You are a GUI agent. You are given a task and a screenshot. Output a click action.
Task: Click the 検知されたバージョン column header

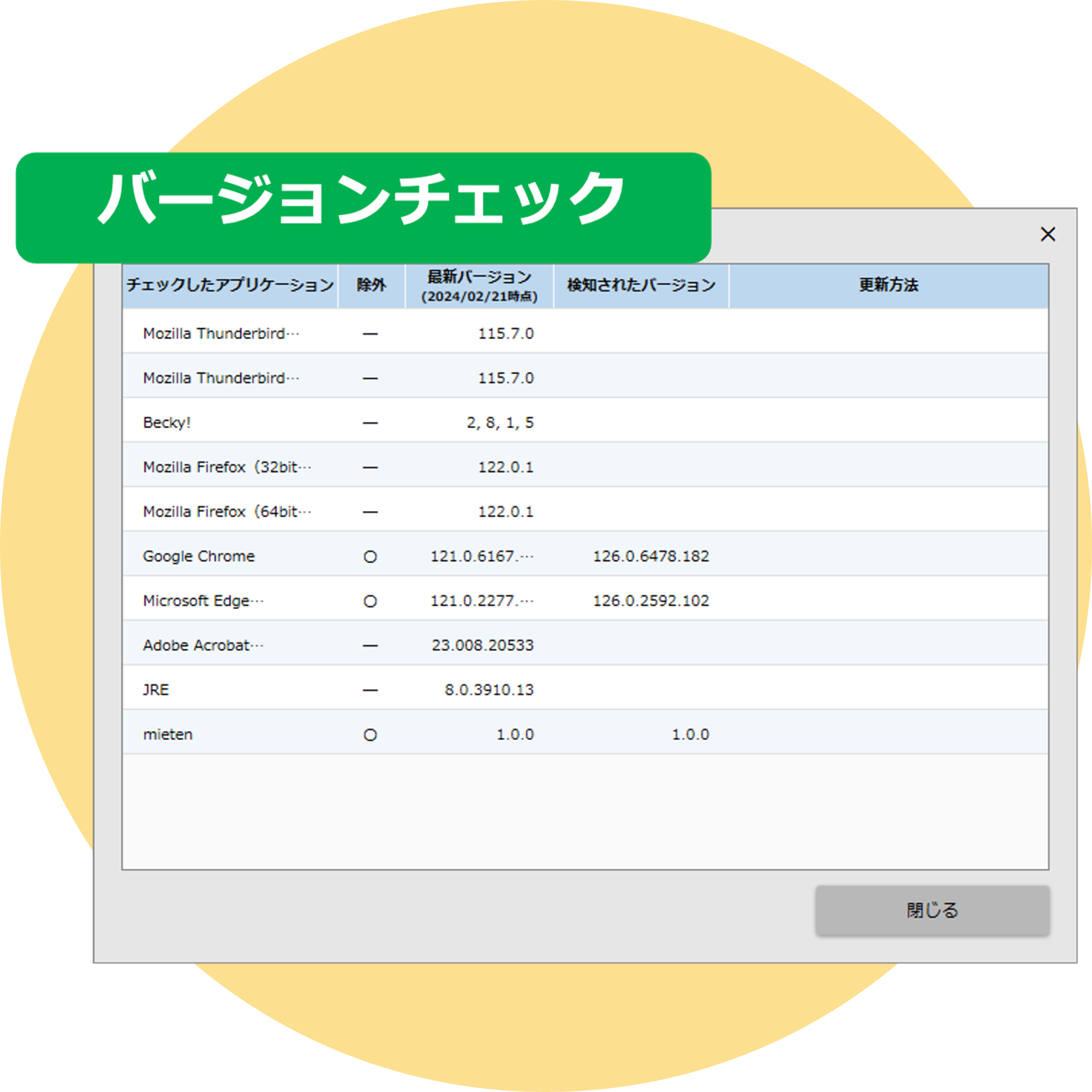[x=641, y=285]
